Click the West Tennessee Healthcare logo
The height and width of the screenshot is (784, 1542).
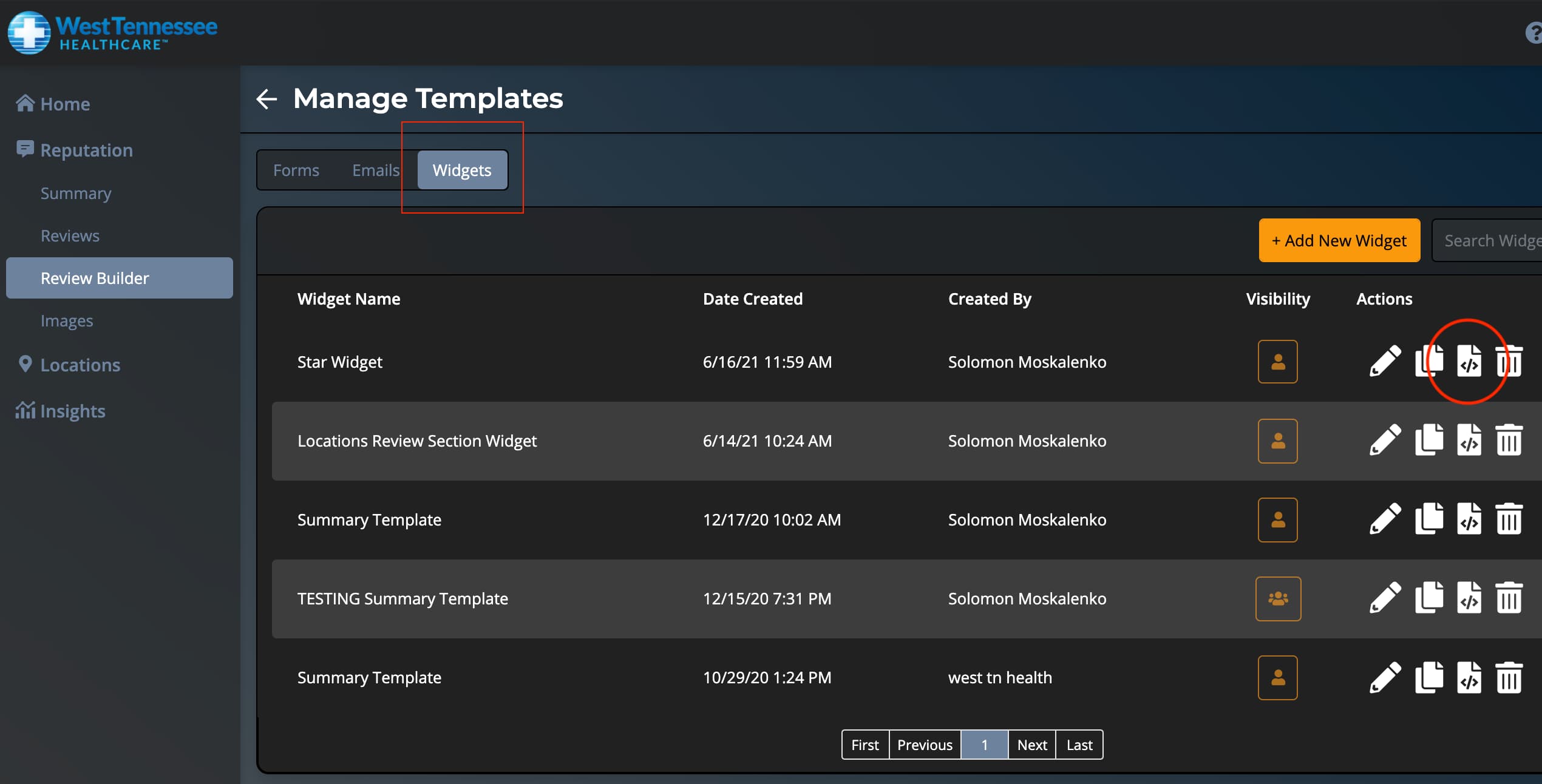pyautogui.click(x=112, y=33)
